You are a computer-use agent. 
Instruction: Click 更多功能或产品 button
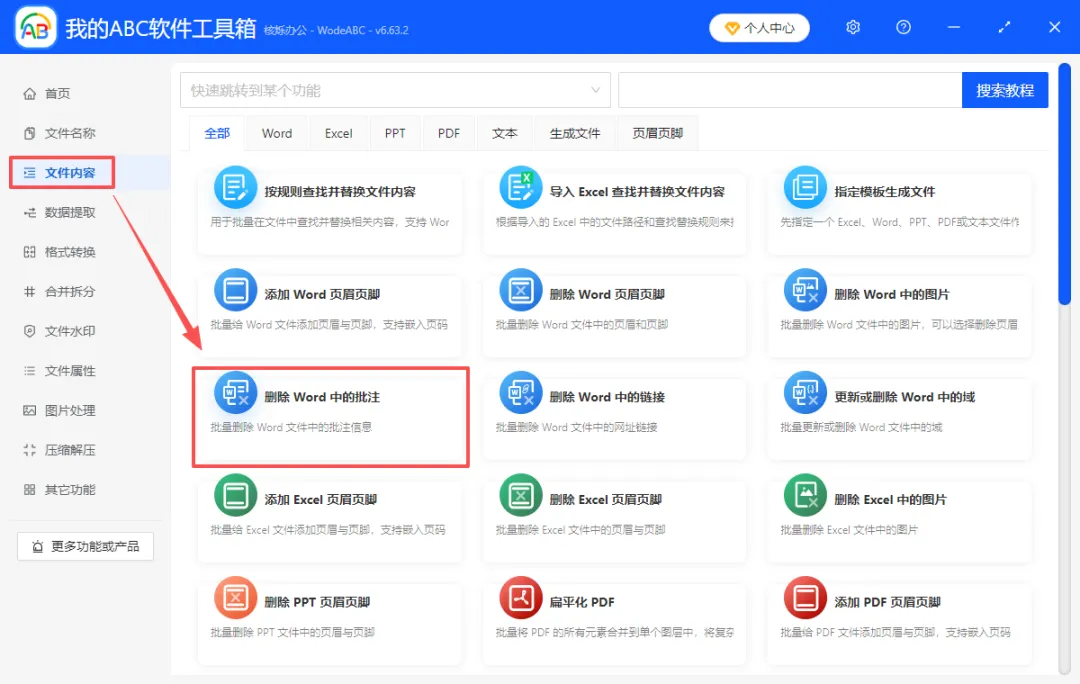pyautogui.click(x=85, y=546)
